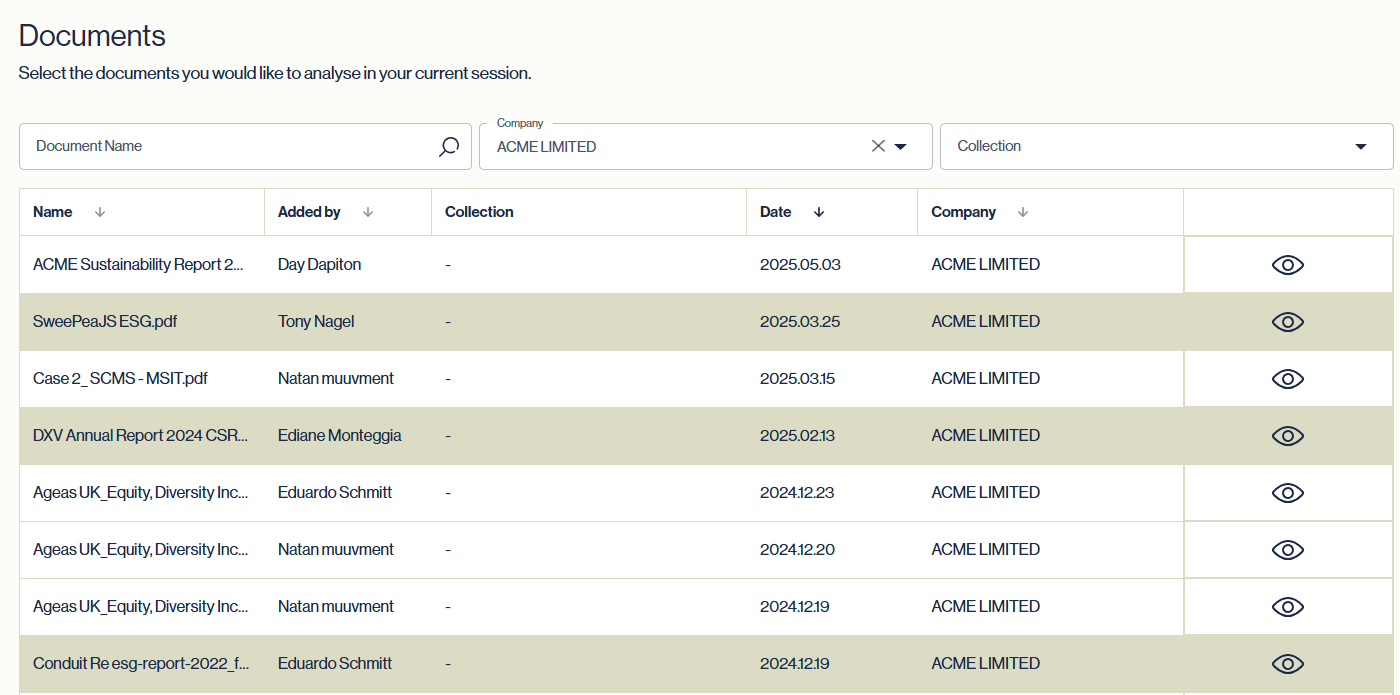View Conduit Re esg-report eye icon

1288,664
